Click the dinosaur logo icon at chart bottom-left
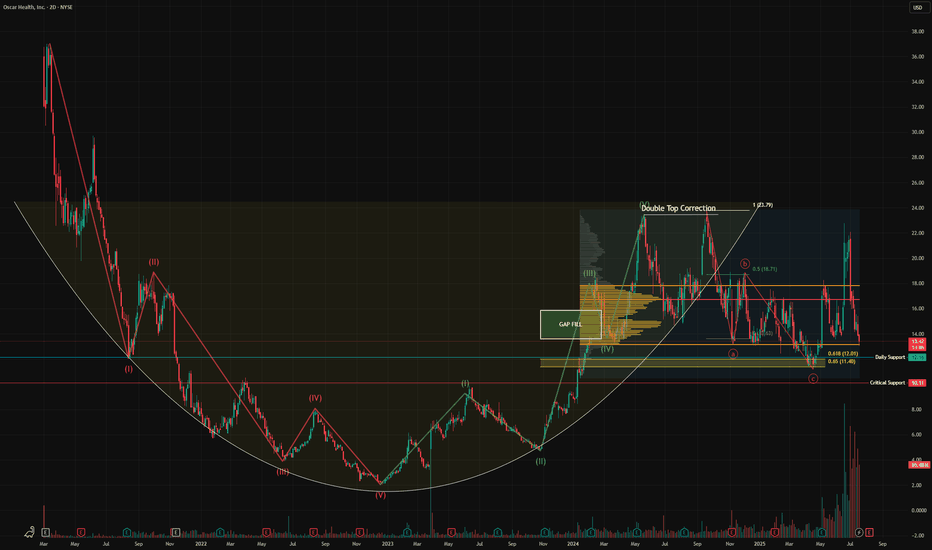This screenshot has height=550, width=932. click(29, 532)
